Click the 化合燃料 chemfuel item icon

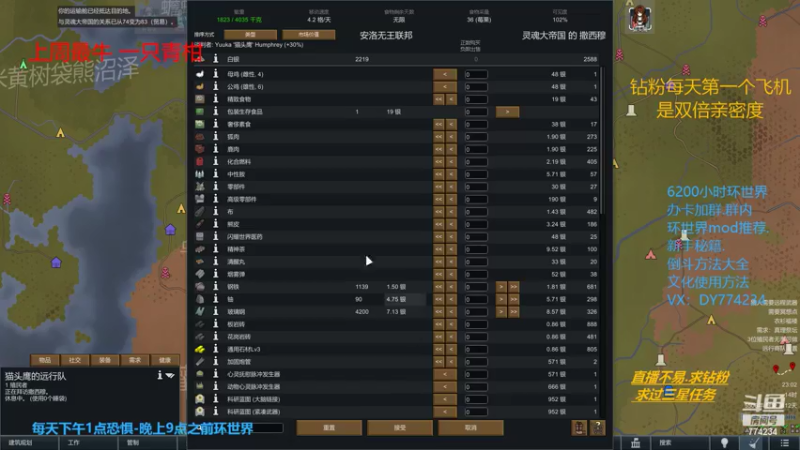coord(199,162)
